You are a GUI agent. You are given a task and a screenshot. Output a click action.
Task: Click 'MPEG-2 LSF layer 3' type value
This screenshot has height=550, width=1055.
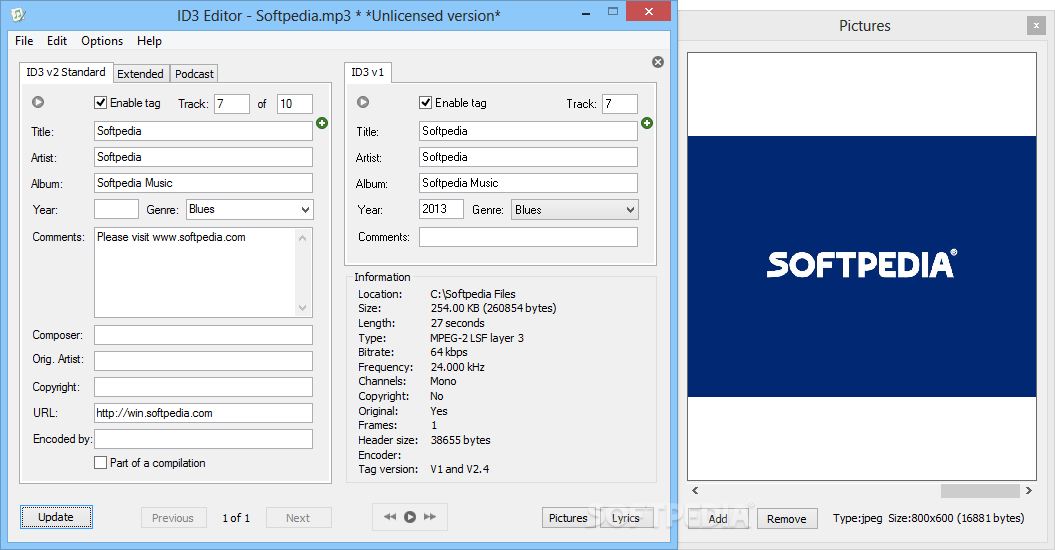pos(477,338)
